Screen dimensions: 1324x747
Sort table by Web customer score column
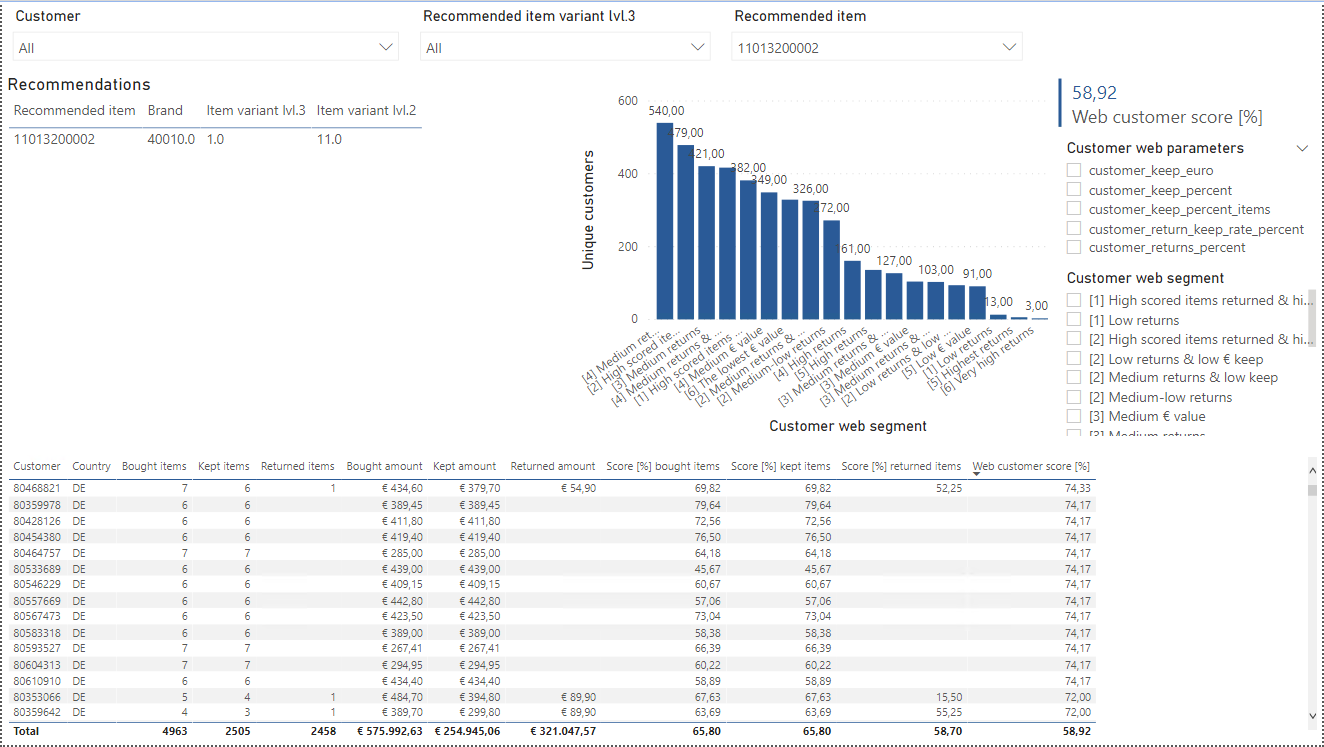pyautogui.click(x=1031, y=466)
